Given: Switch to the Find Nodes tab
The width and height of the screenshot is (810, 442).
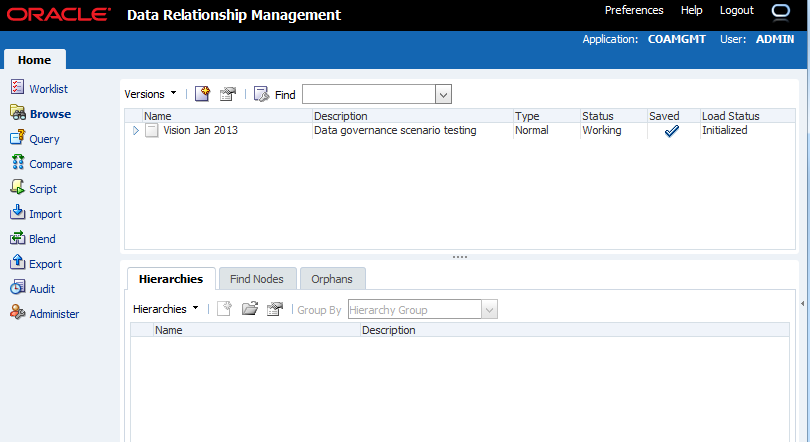Looking at the screenshot, I should [257, 279].
